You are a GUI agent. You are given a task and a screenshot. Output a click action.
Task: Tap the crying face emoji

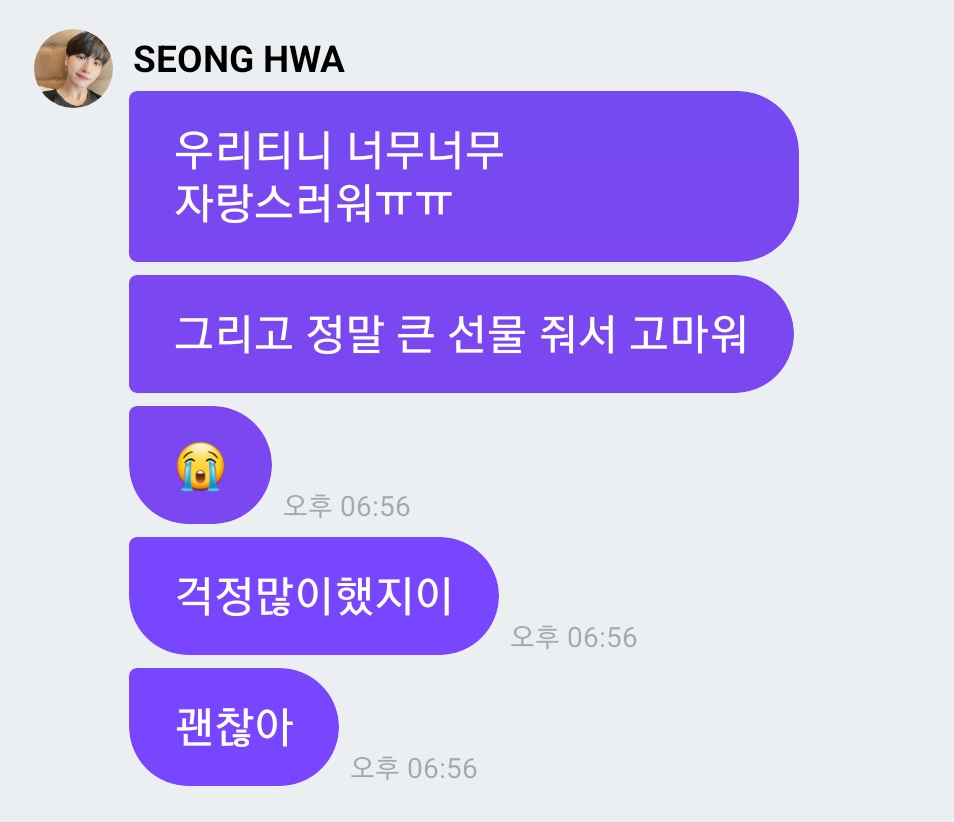tap(200, 467)
